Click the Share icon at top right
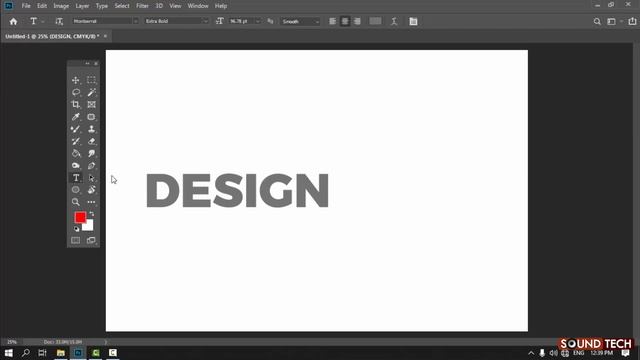The height and width of the screenshot is (360, 640). (632, 21)
